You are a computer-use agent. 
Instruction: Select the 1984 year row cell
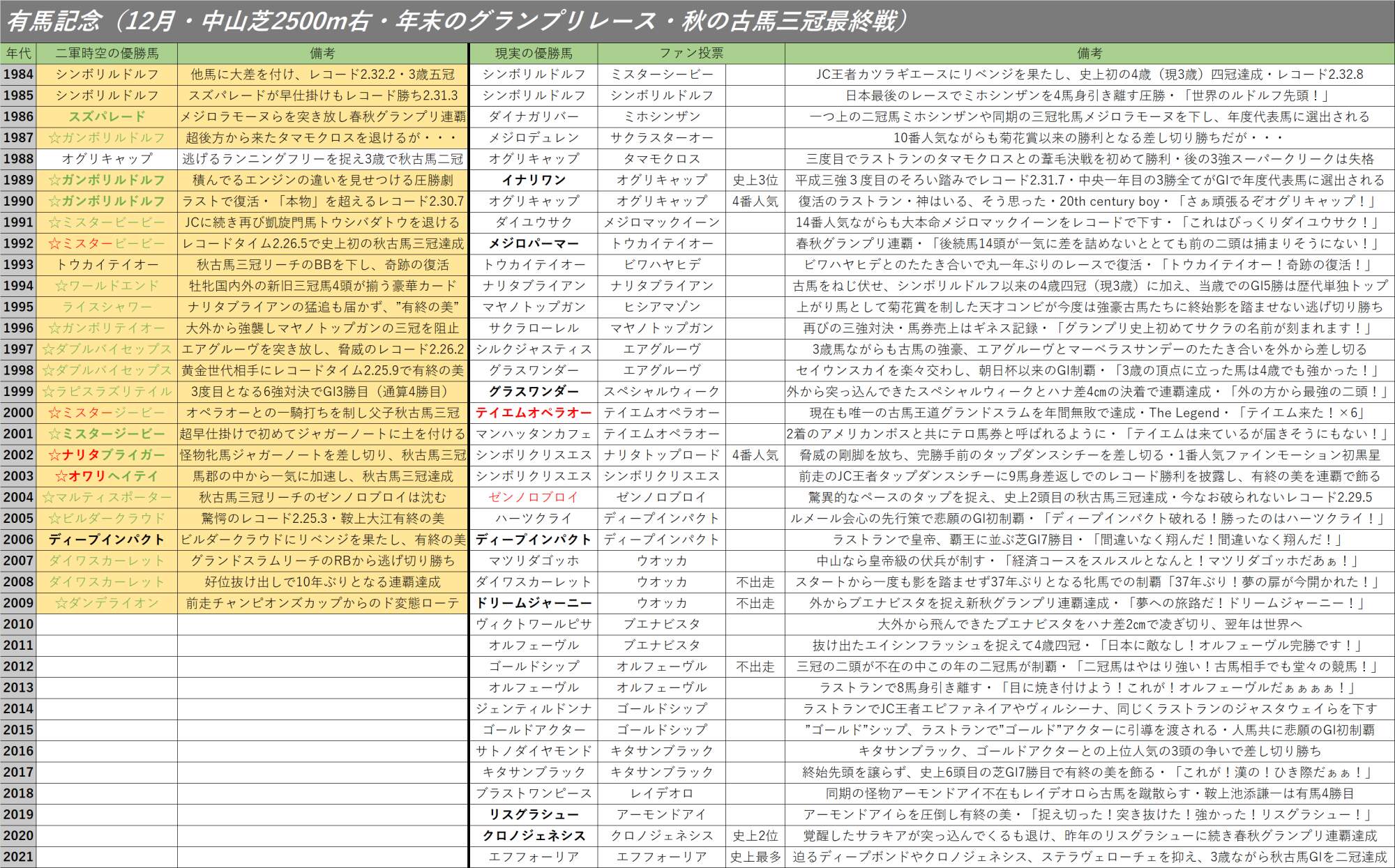point(18,74)
